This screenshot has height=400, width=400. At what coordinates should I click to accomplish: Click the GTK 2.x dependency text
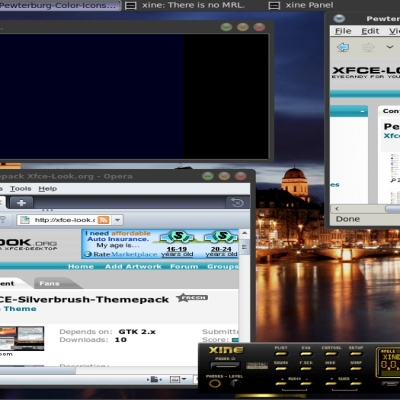pos(137,332)
